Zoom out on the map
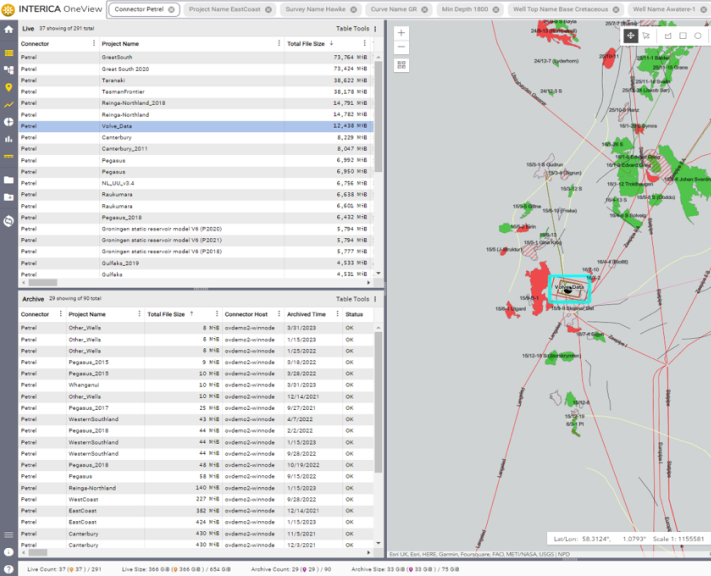 tap(401, 48)
